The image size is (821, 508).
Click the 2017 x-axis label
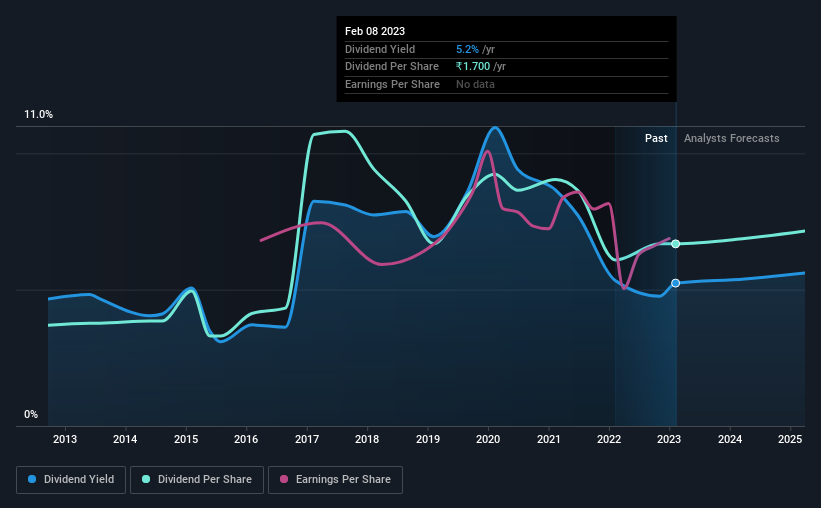tap(307, 439)
